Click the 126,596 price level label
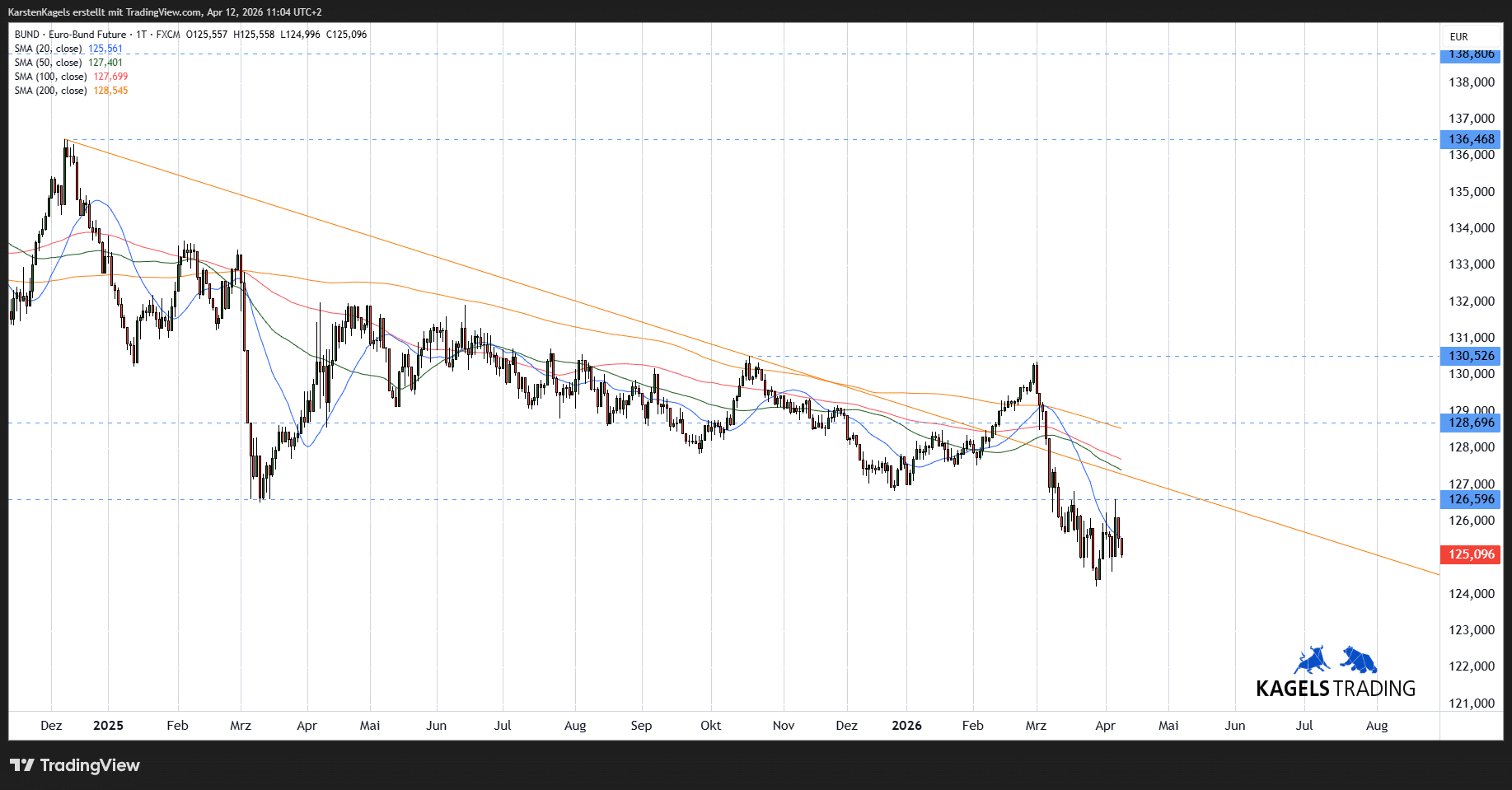This screenshot has width=1512, height=790. tap(1471, 499)
